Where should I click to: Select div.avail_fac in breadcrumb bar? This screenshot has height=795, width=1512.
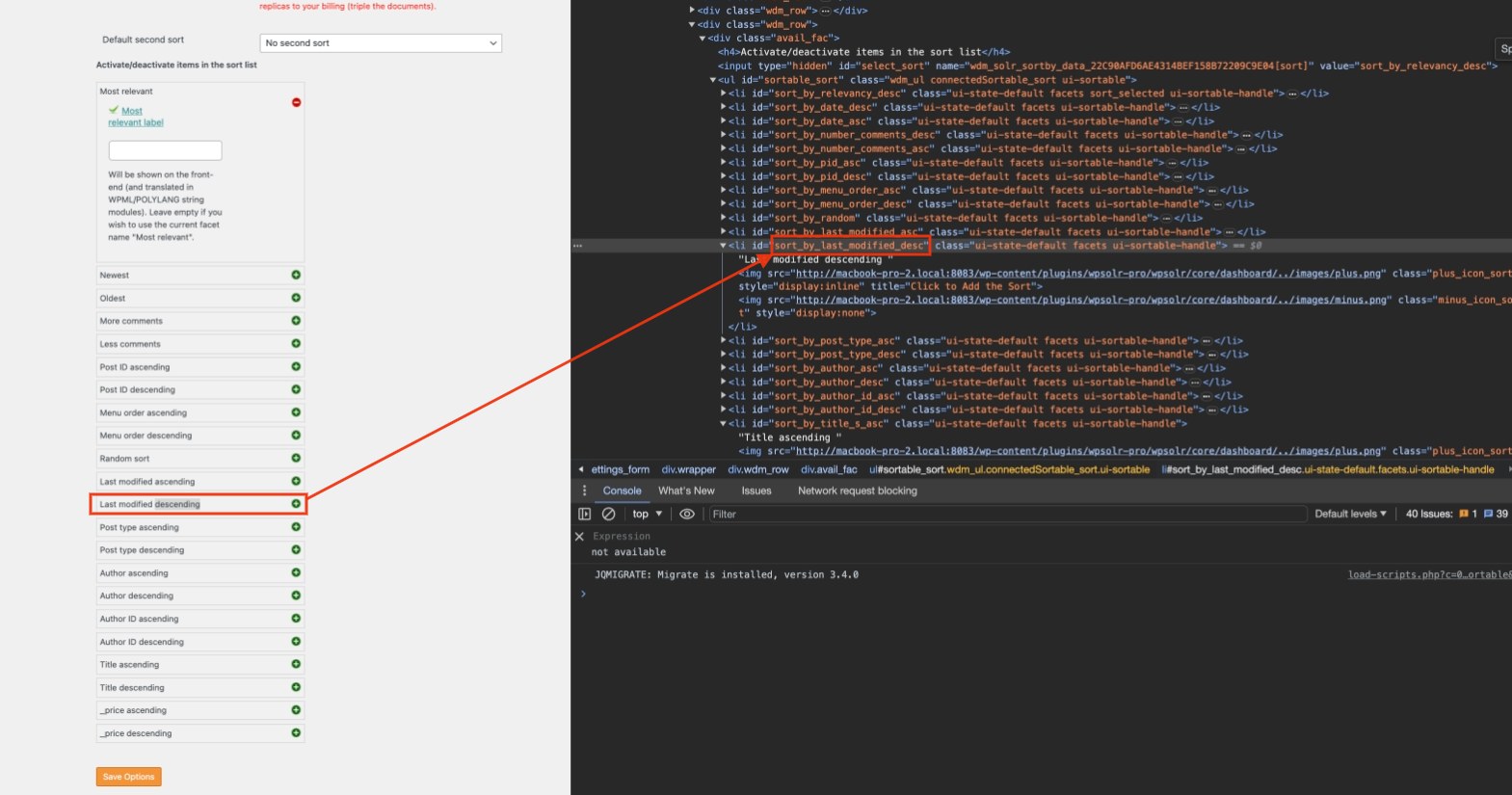pyautogui.click(x=829, y=469)
